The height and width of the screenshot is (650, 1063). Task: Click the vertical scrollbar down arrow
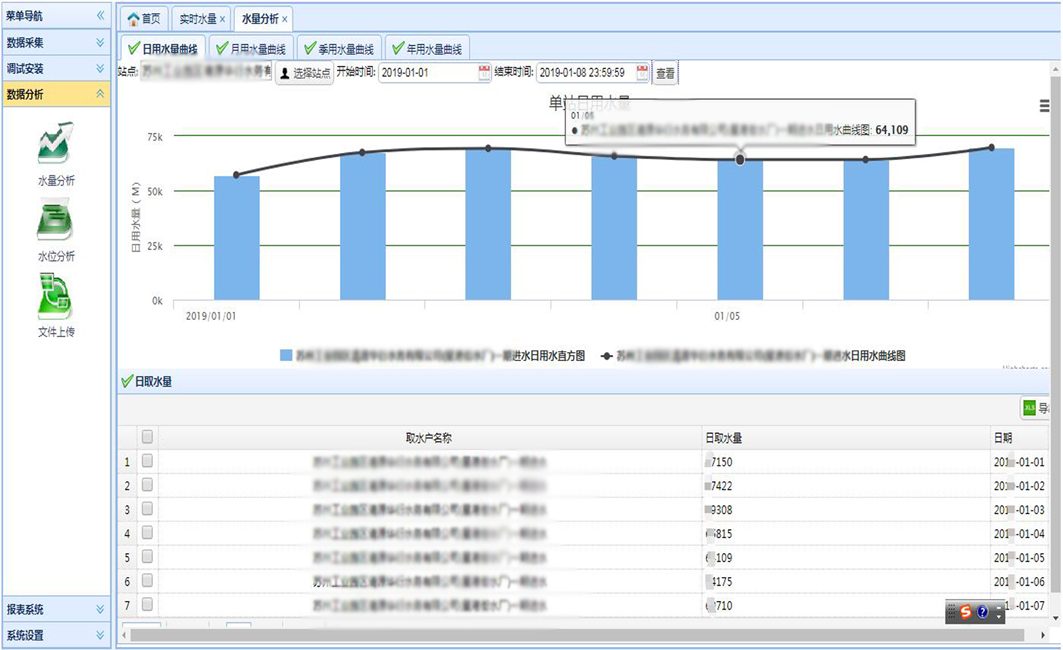pos(1056,617)
